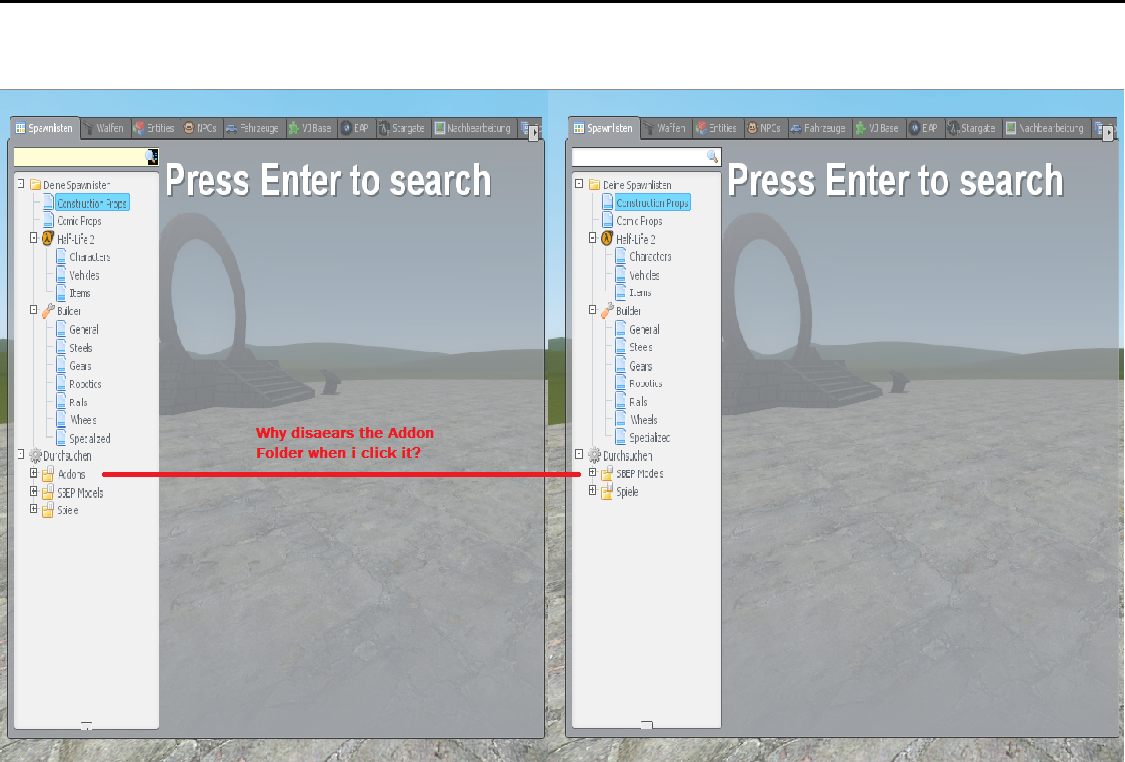This screenshot has width=1125, height=762.
Task: Focus the yellow search field in left panel
Action: pos(78,157)
